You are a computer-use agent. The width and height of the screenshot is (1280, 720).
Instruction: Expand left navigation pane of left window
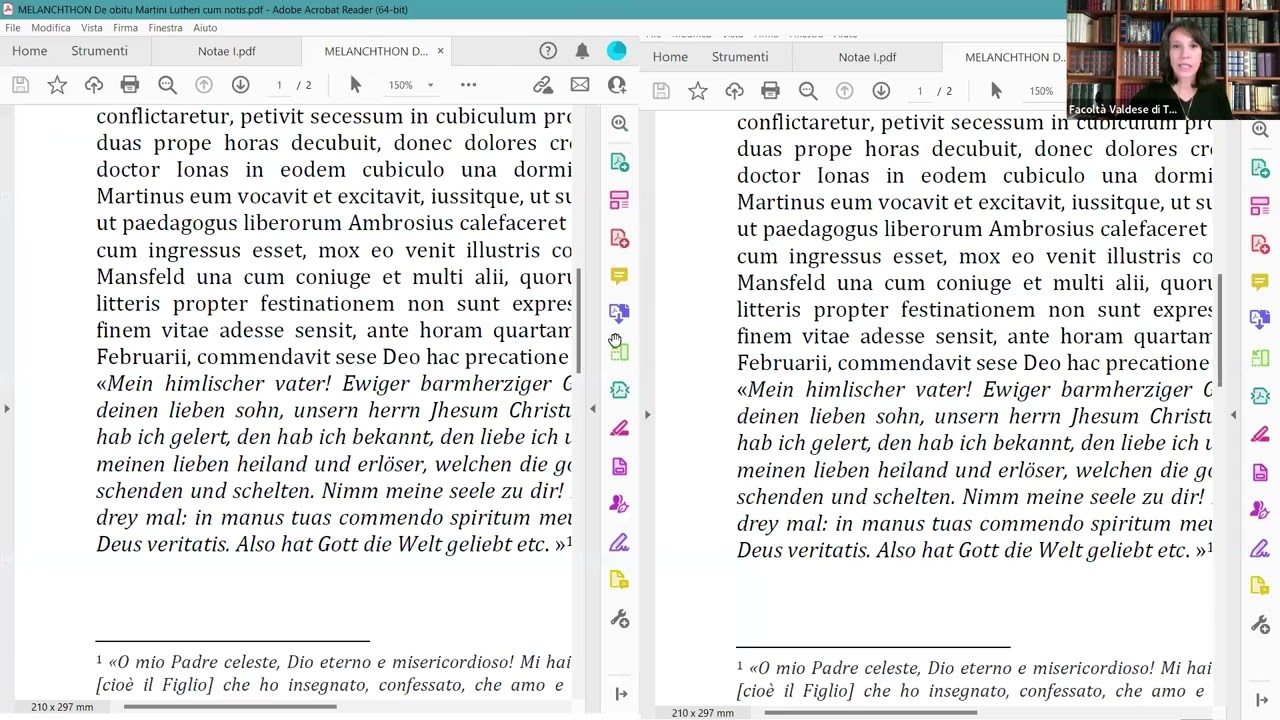[x=6, y=409]
